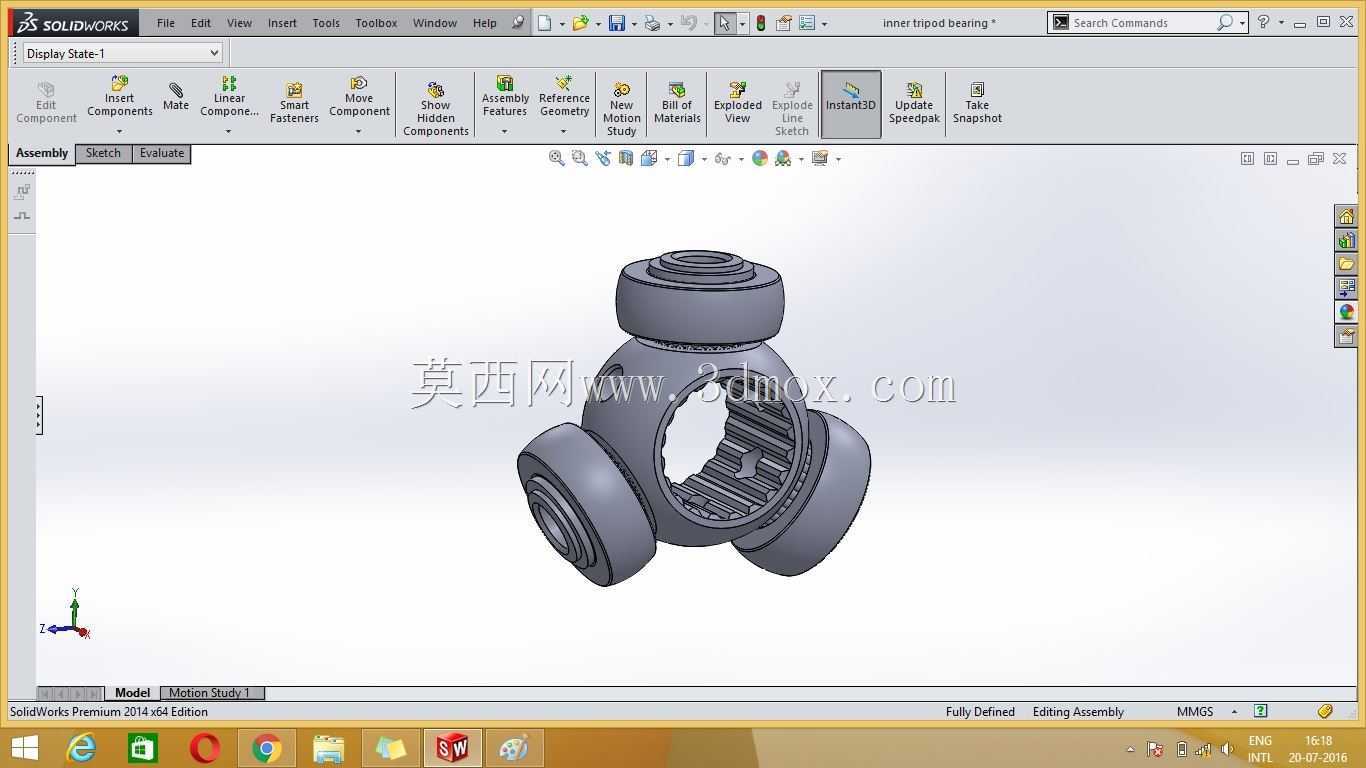Click Hide/Show Items glasses icon
Viewport: 1366px width, 768px height.
(x=723, y=158)
